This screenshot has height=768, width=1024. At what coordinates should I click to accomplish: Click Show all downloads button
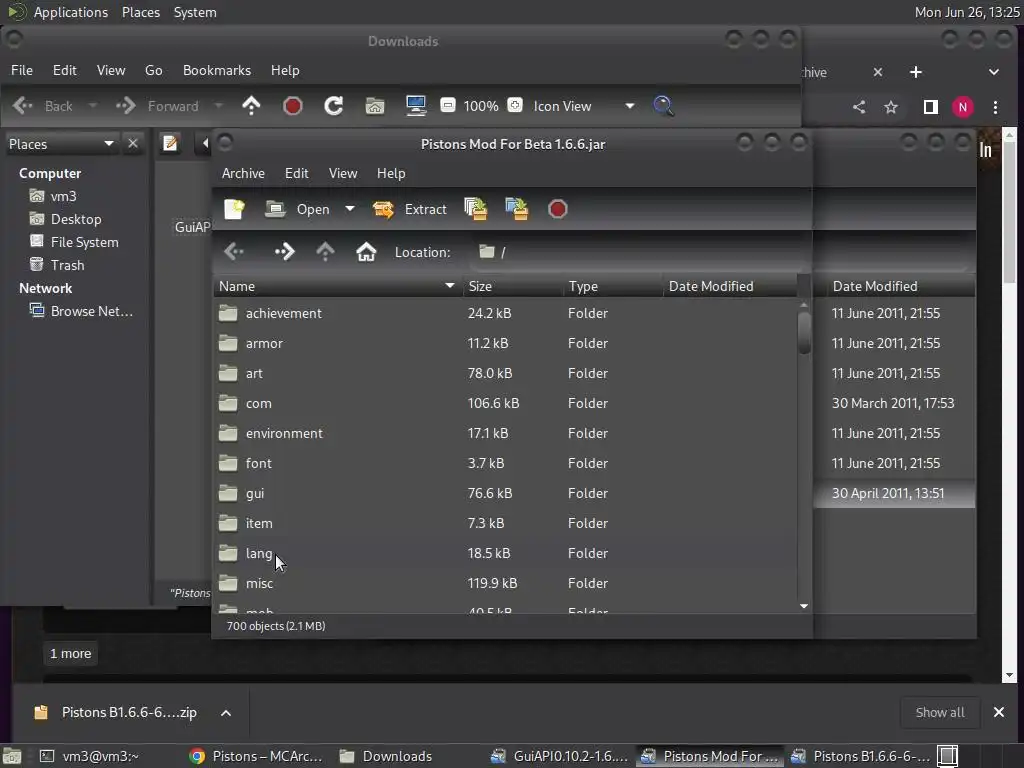[940, 712]
